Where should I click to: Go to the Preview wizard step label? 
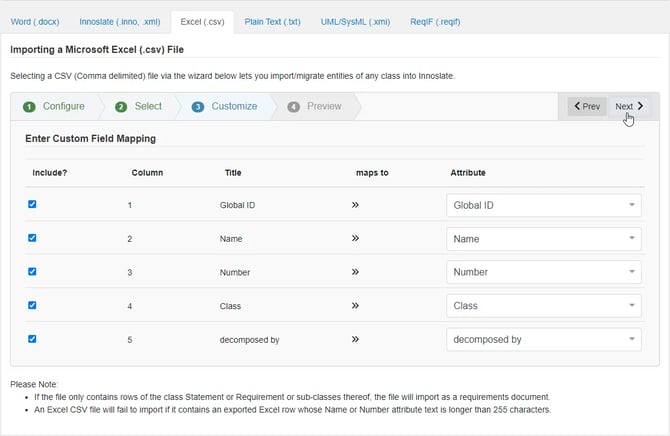pos(324,106)
